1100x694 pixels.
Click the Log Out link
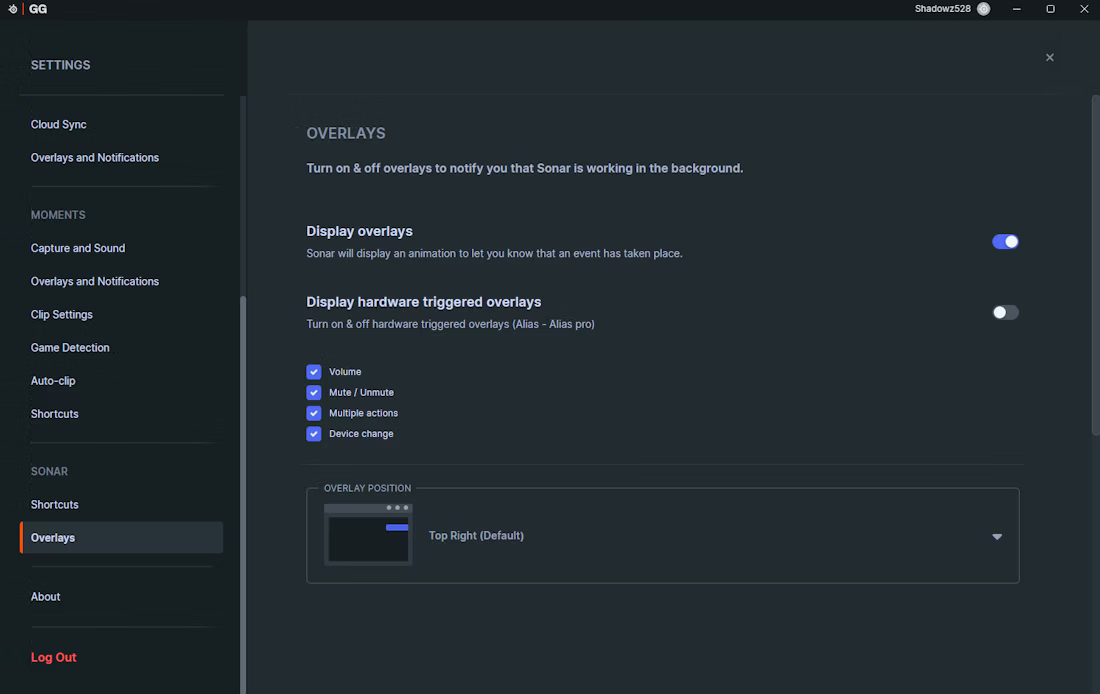pyautogui.click(x=53, y=658)
